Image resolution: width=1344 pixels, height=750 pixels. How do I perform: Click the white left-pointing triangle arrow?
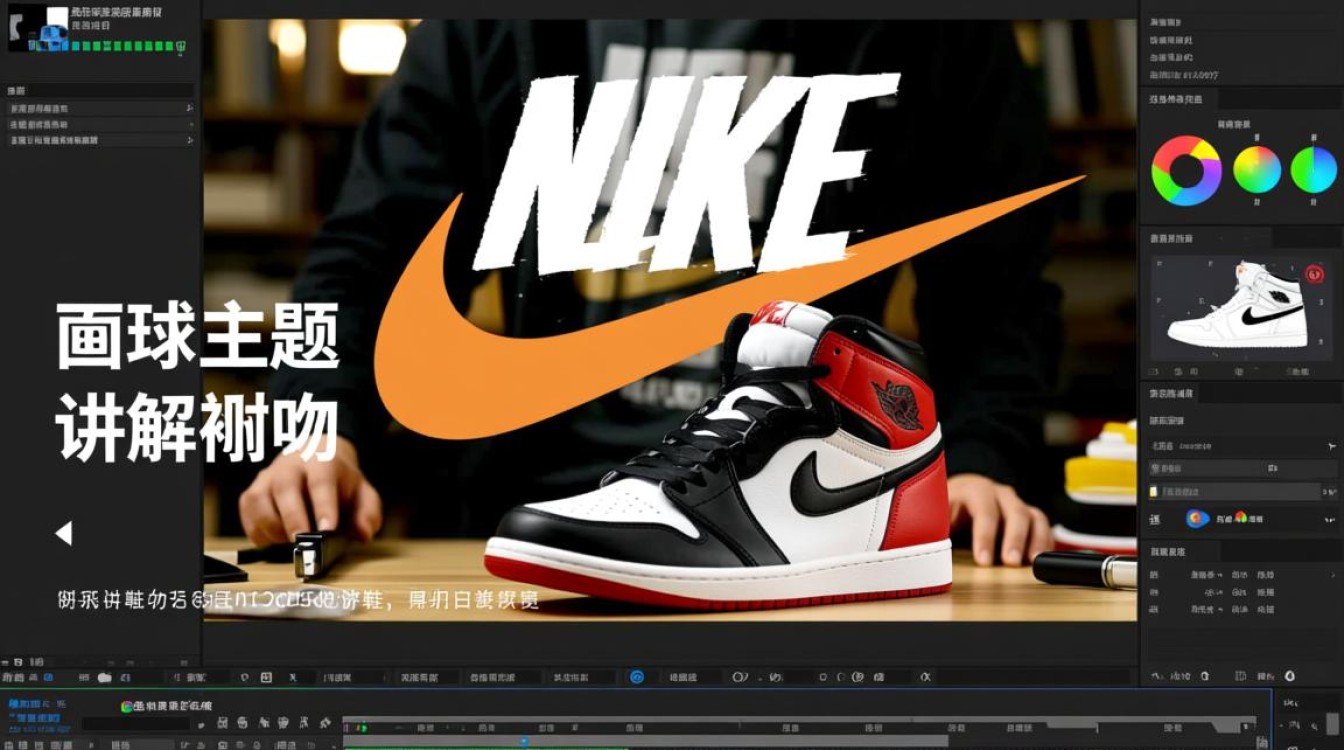64,533
